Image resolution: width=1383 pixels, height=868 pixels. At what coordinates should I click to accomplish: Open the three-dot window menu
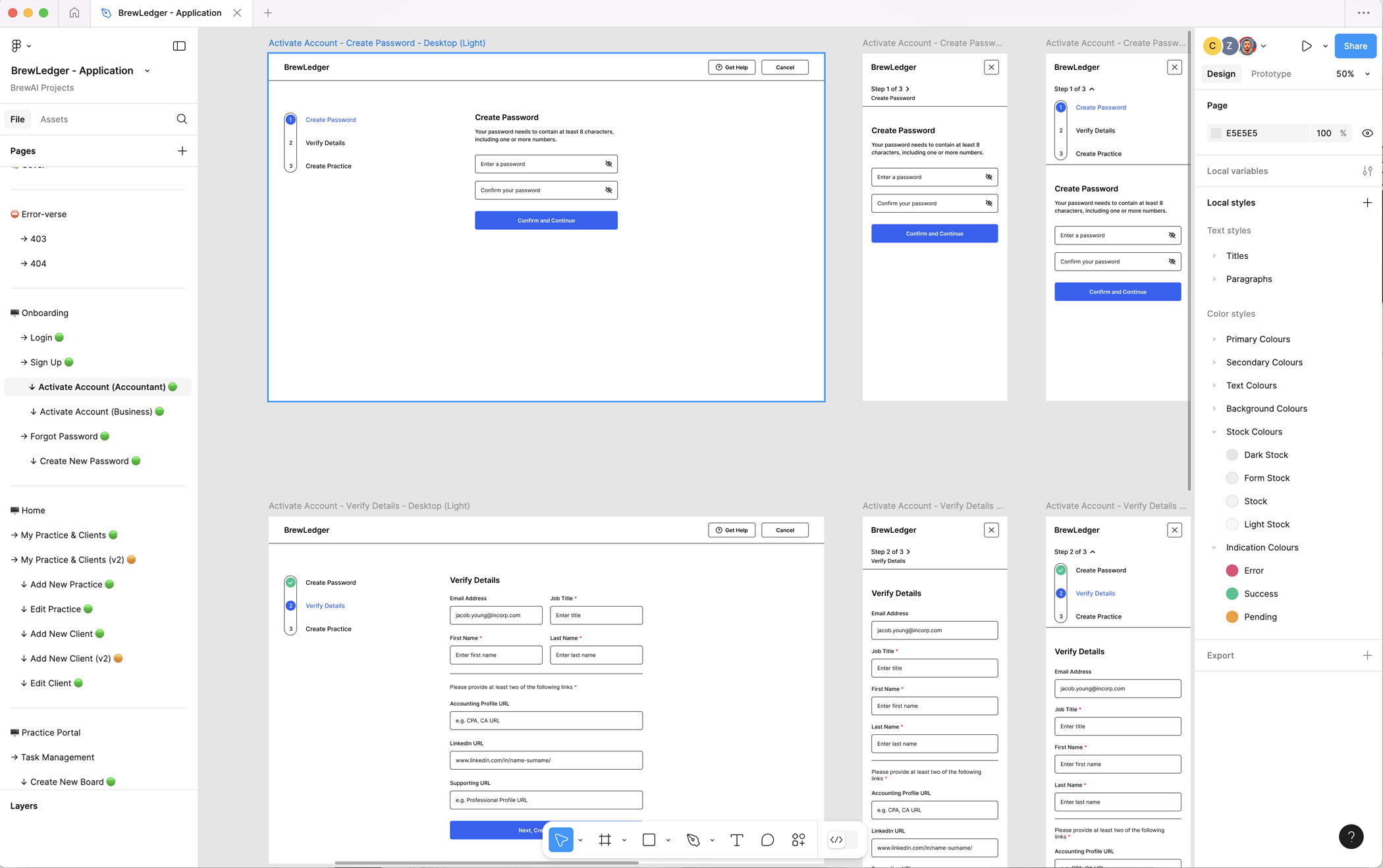pyautogui.click(x=1363, y=13)
